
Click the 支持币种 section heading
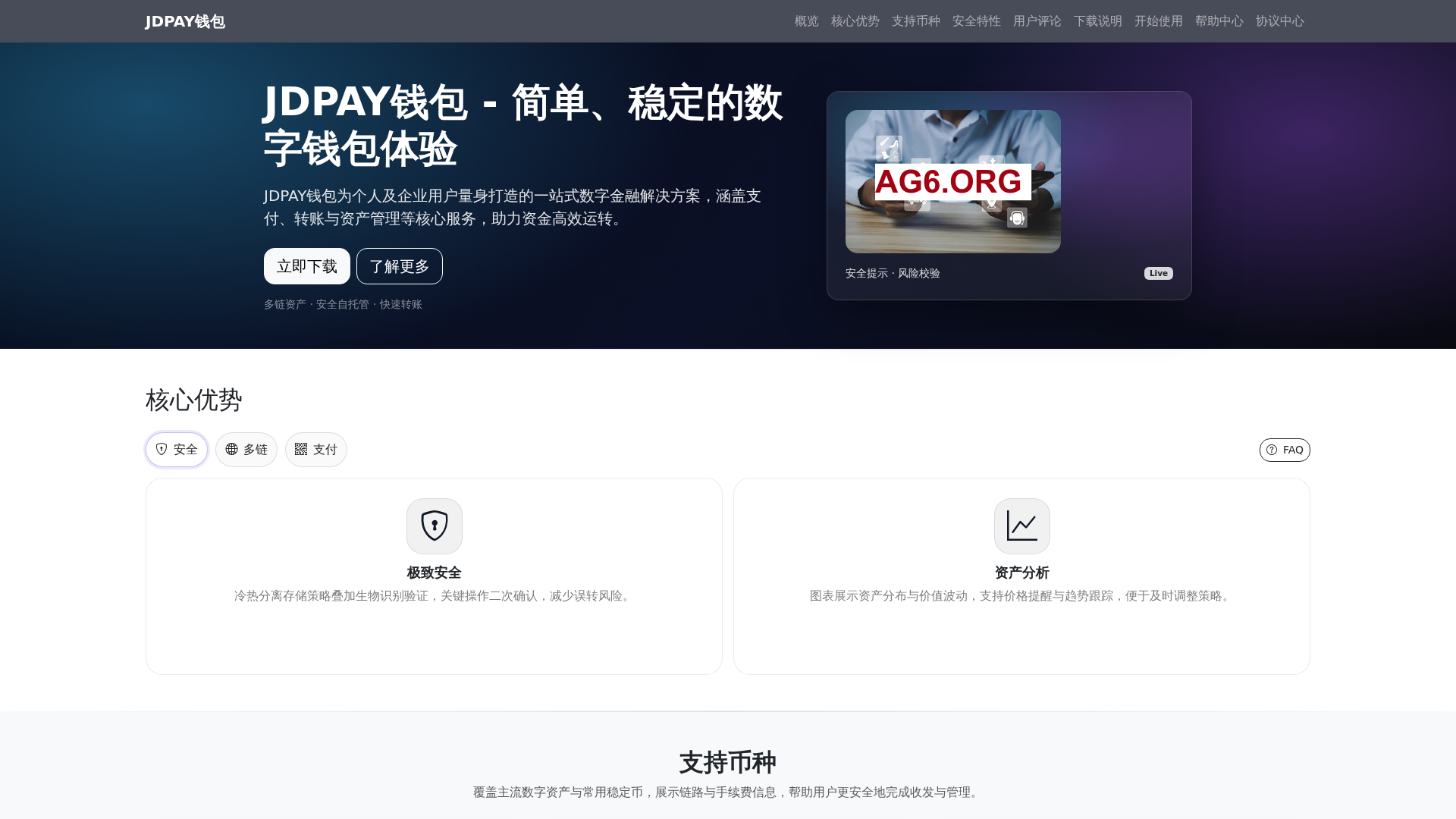click(x=728, y=762)
